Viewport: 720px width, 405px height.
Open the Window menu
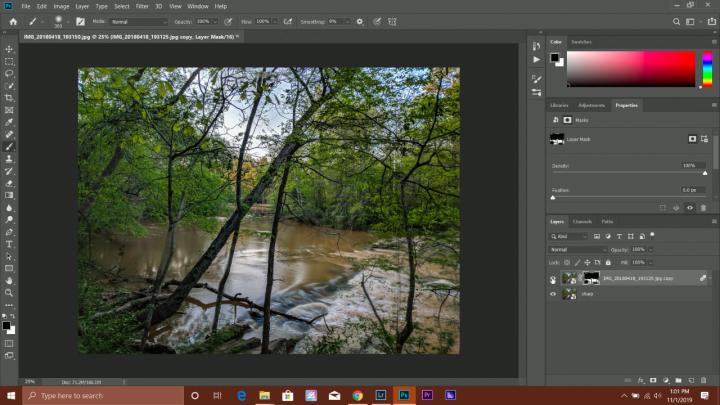pos(198,6)
